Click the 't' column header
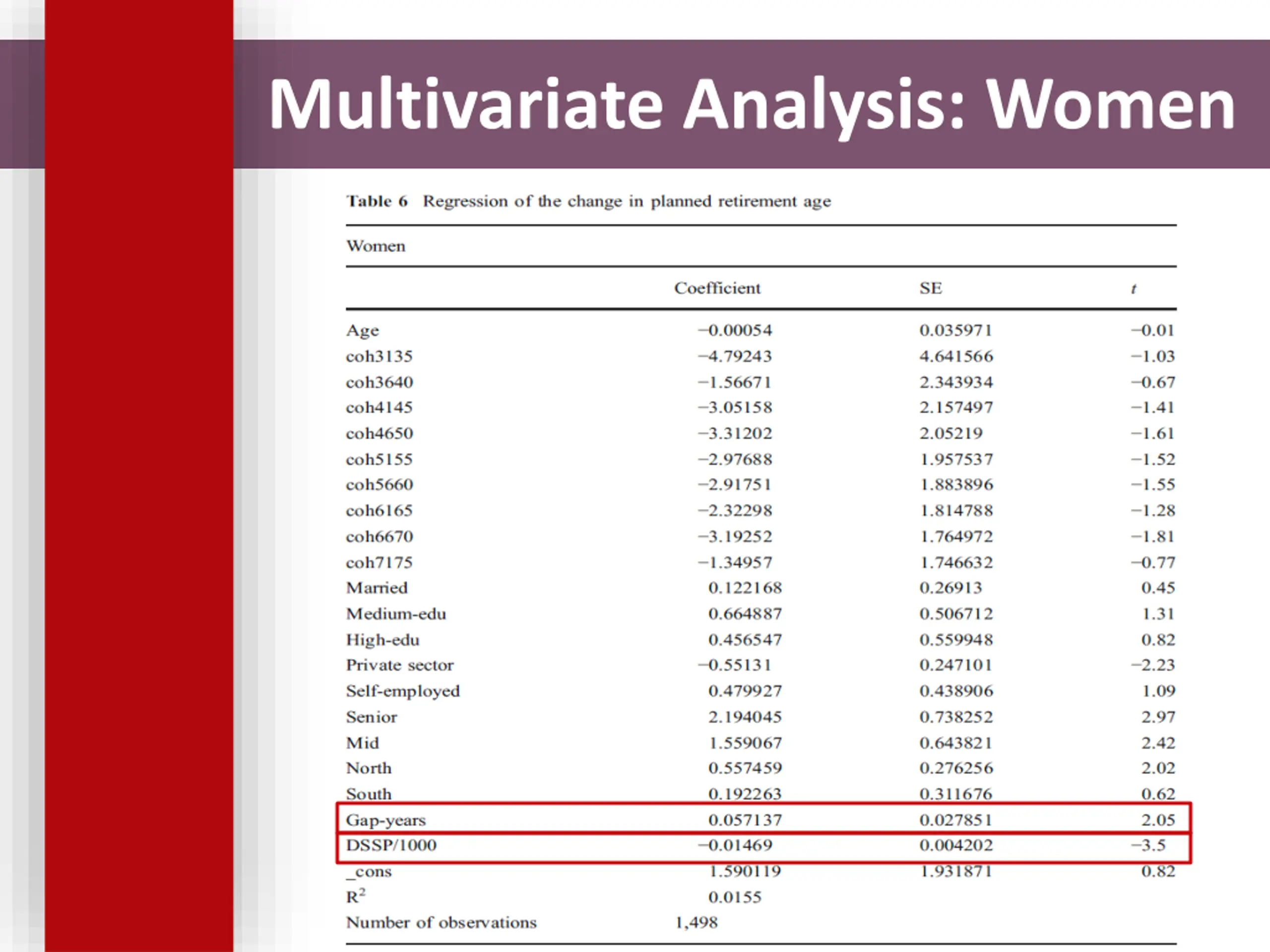Image resolution: width=1270 pixels, height=952 pixels. (x=1134, y=289)
